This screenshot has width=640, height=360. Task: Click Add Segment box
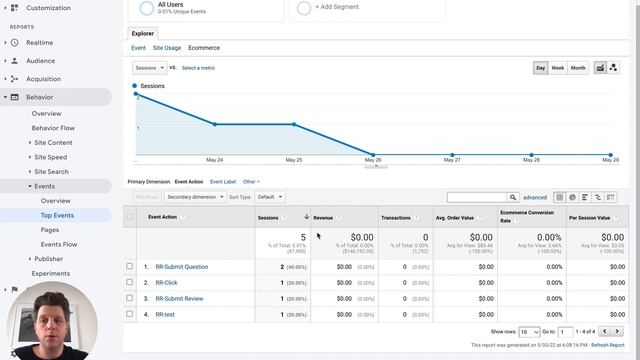click(367, 8)
